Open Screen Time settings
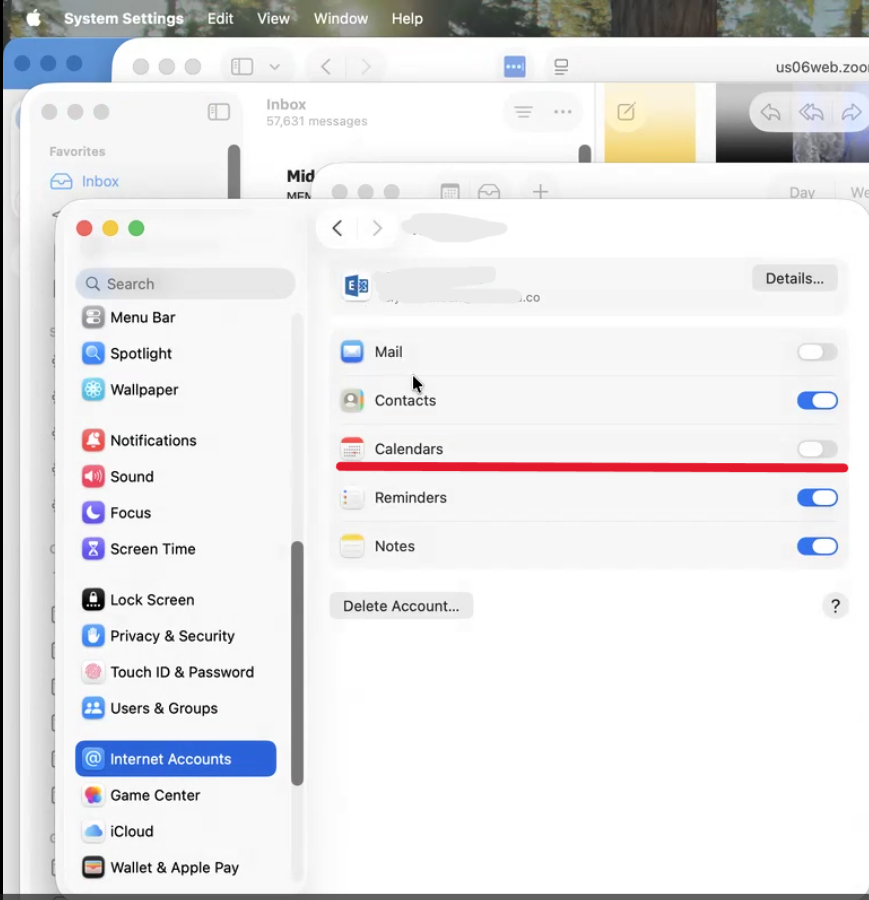This screenshot has height=900, width=869. 176,549
